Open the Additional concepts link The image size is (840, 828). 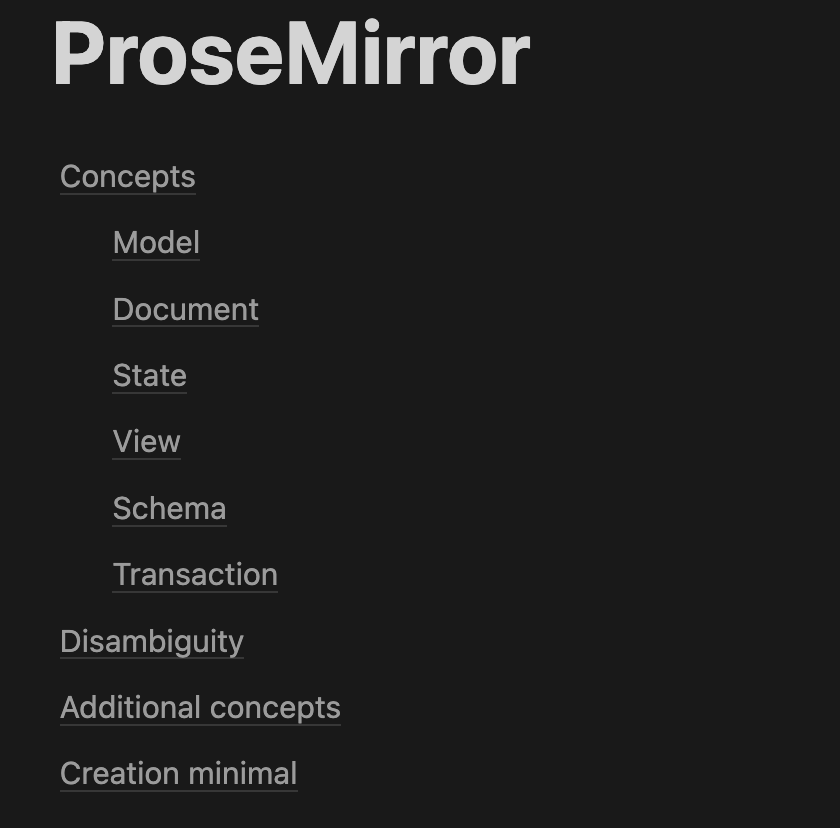(x=200, y=708)
